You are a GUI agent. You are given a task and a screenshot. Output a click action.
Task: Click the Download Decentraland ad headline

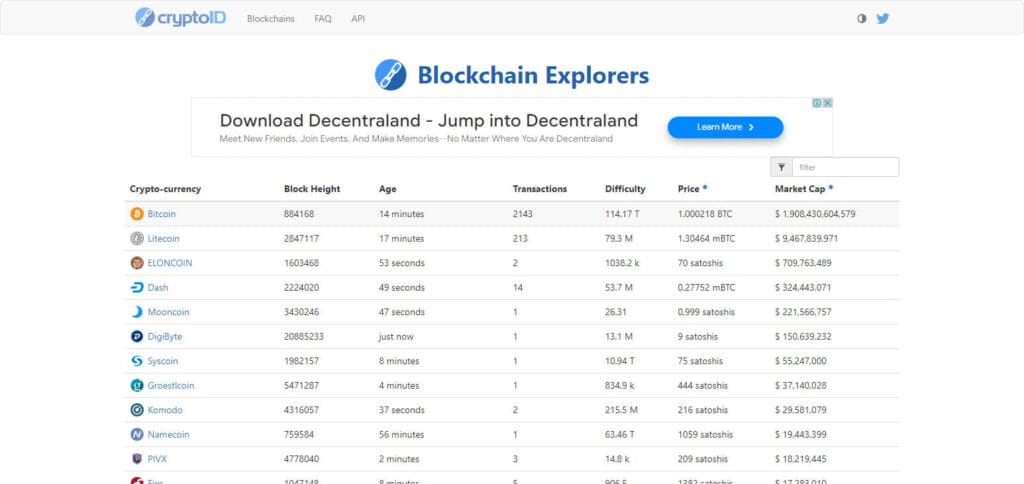[428, 120]
